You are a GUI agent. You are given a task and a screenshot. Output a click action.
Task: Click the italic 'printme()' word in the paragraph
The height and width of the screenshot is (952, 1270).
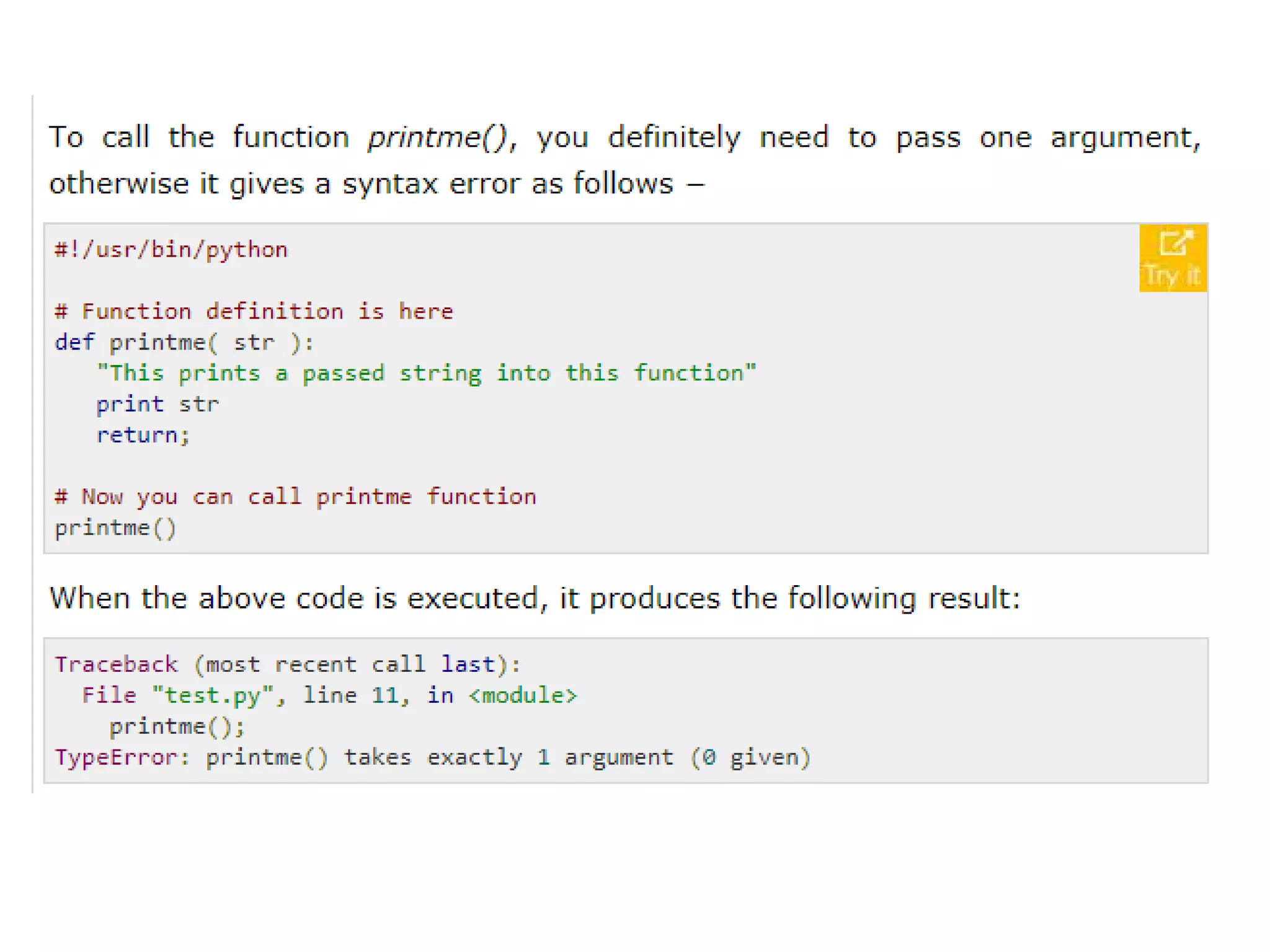point(438,137)
